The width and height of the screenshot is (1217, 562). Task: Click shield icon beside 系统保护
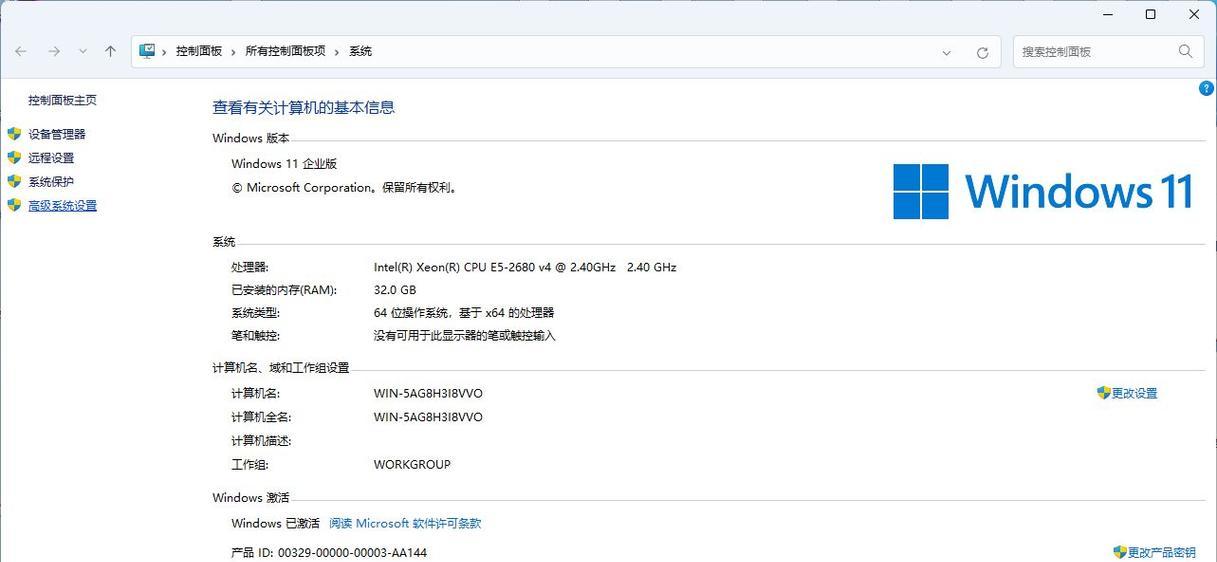(14, 181)
